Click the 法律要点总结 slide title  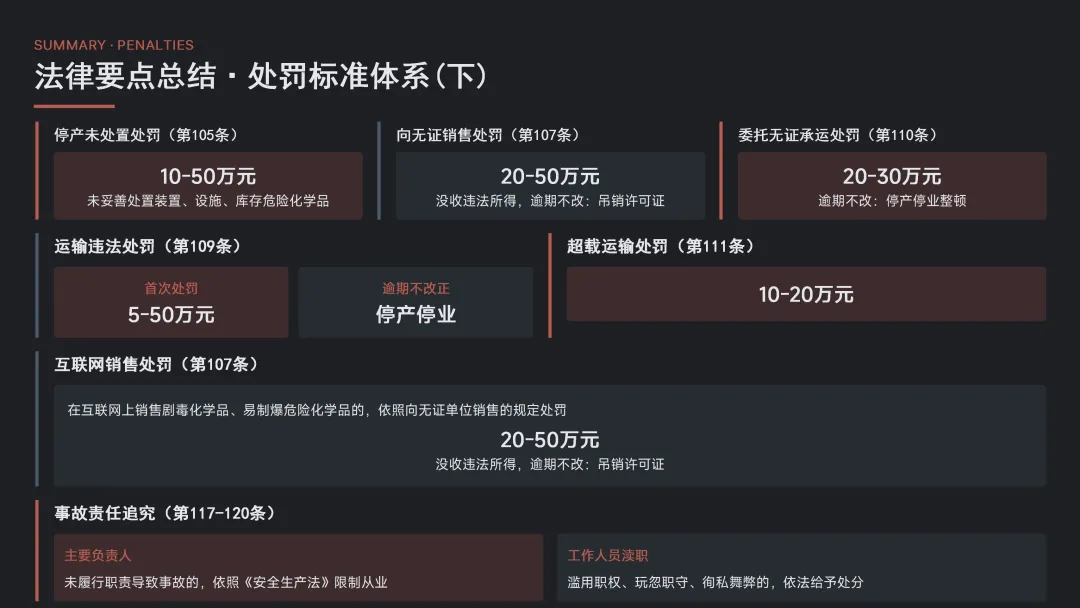[x=260, y=76]
